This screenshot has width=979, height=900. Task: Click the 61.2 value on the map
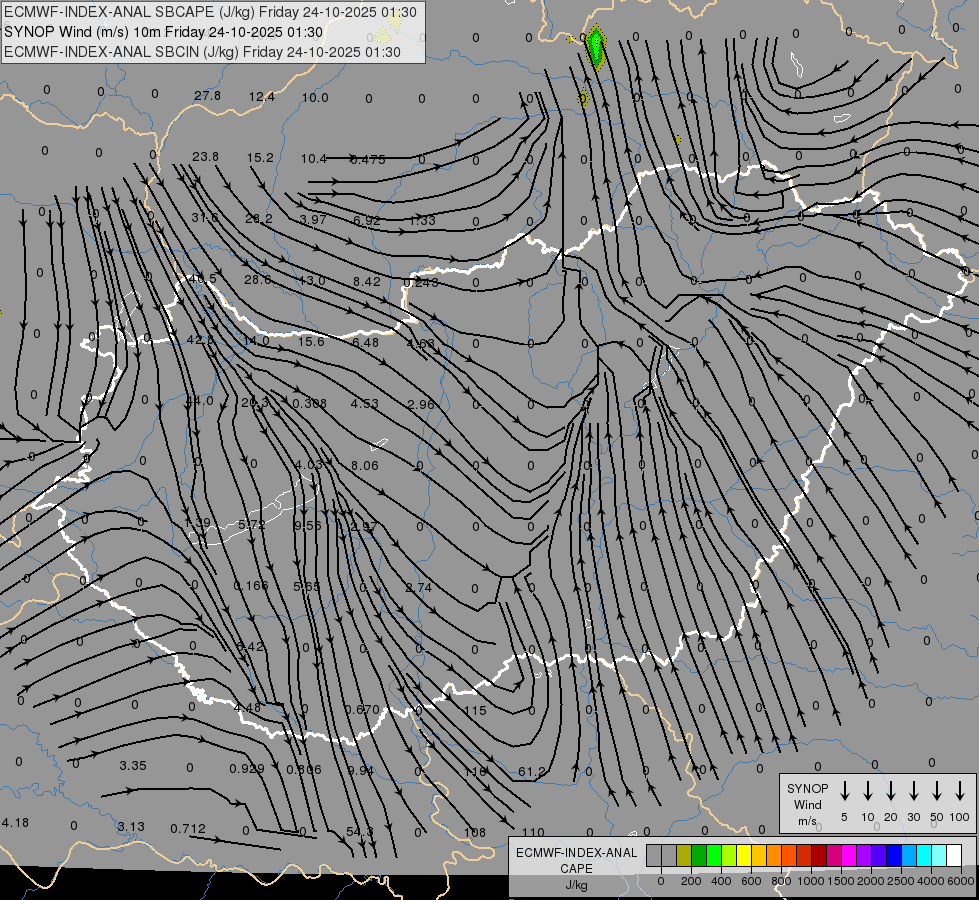pos(532,772)
